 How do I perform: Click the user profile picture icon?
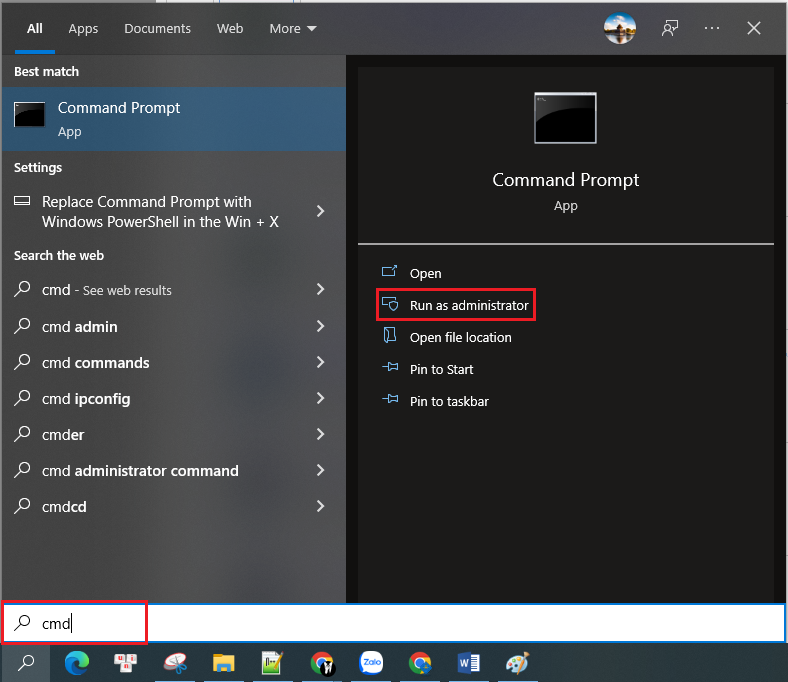620,29
